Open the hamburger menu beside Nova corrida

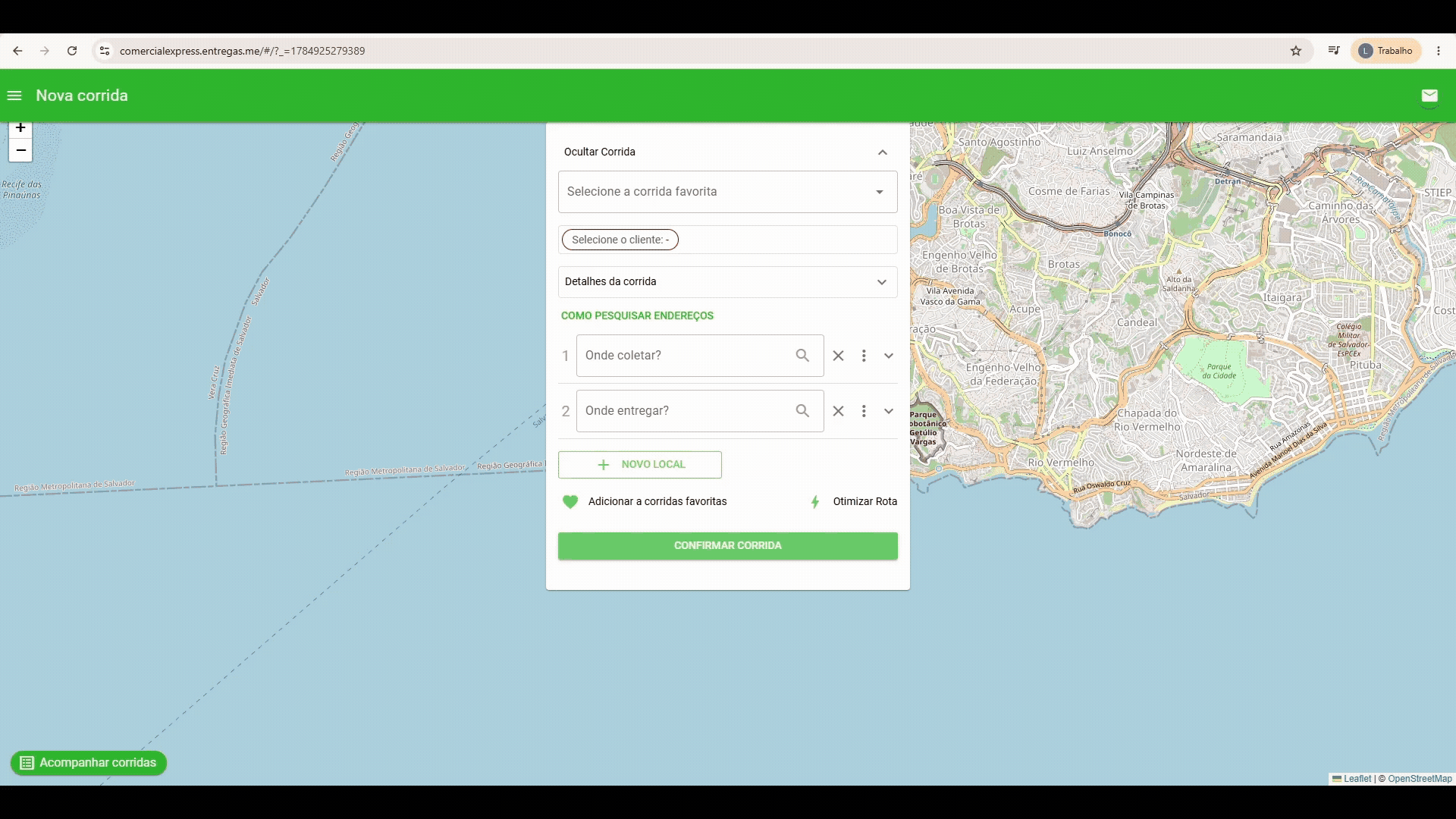click(14, 96)
